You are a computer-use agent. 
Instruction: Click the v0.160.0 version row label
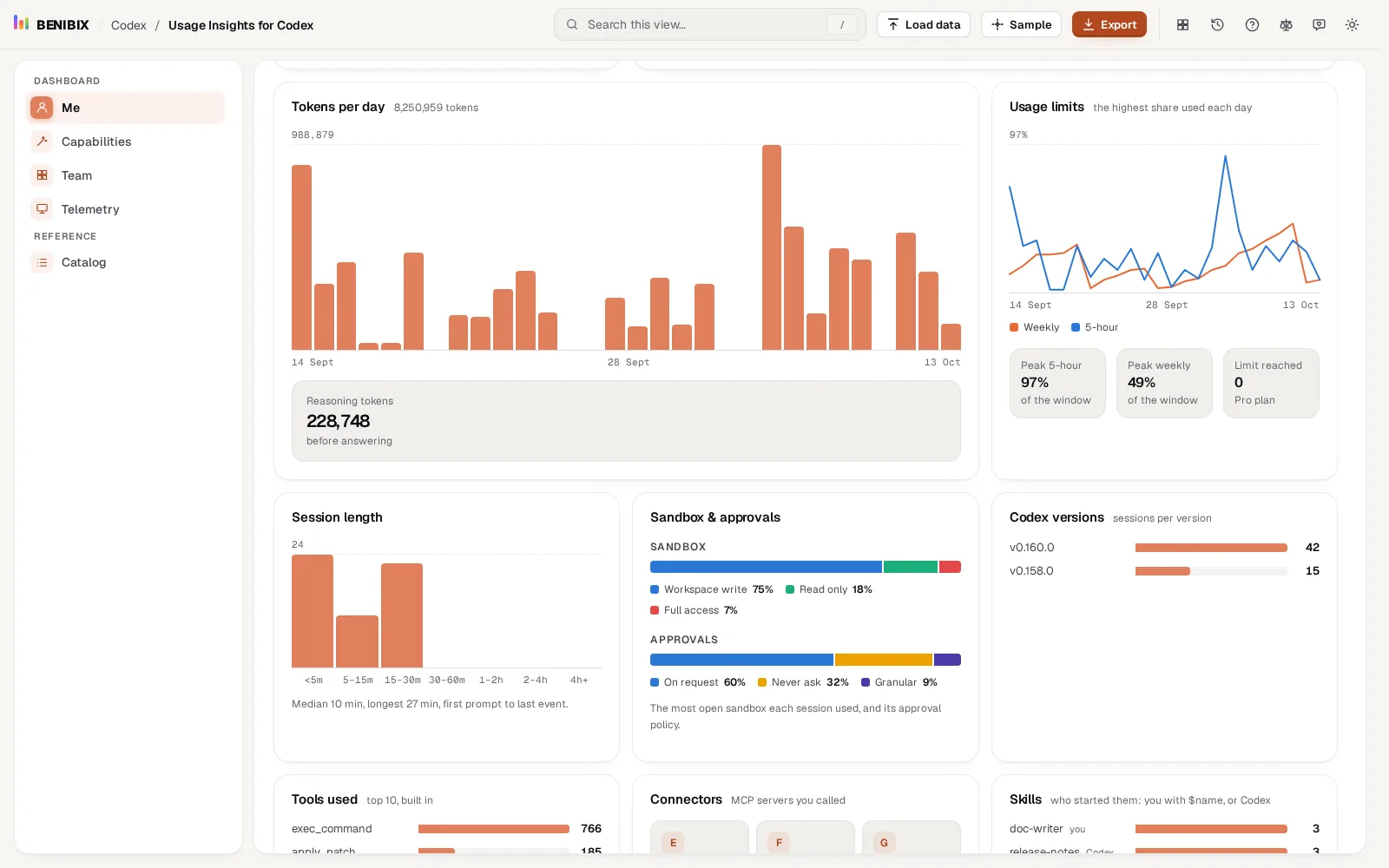(x=1031, y=548)
